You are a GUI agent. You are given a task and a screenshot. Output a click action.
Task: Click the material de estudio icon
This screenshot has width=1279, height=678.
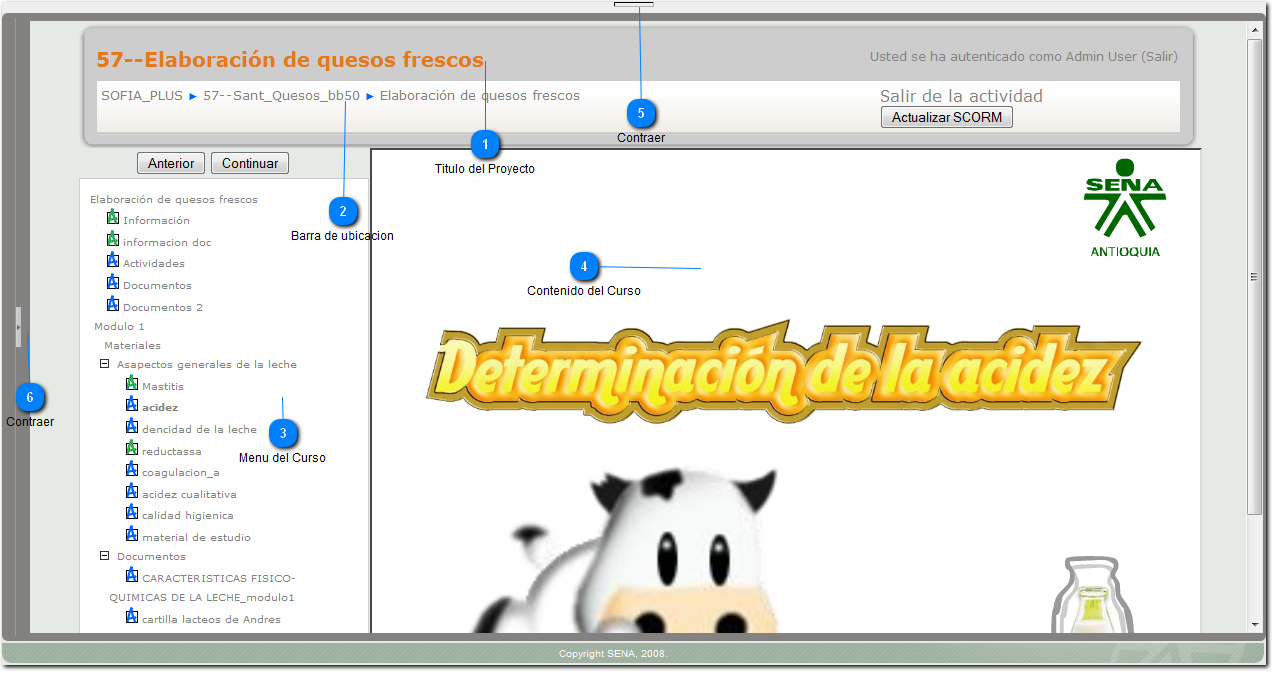(131, 533)
